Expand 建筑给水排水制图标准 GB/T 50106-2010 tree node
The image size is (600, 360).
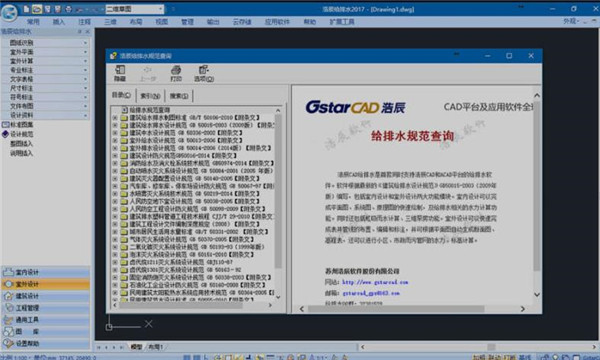coord(115,117)
